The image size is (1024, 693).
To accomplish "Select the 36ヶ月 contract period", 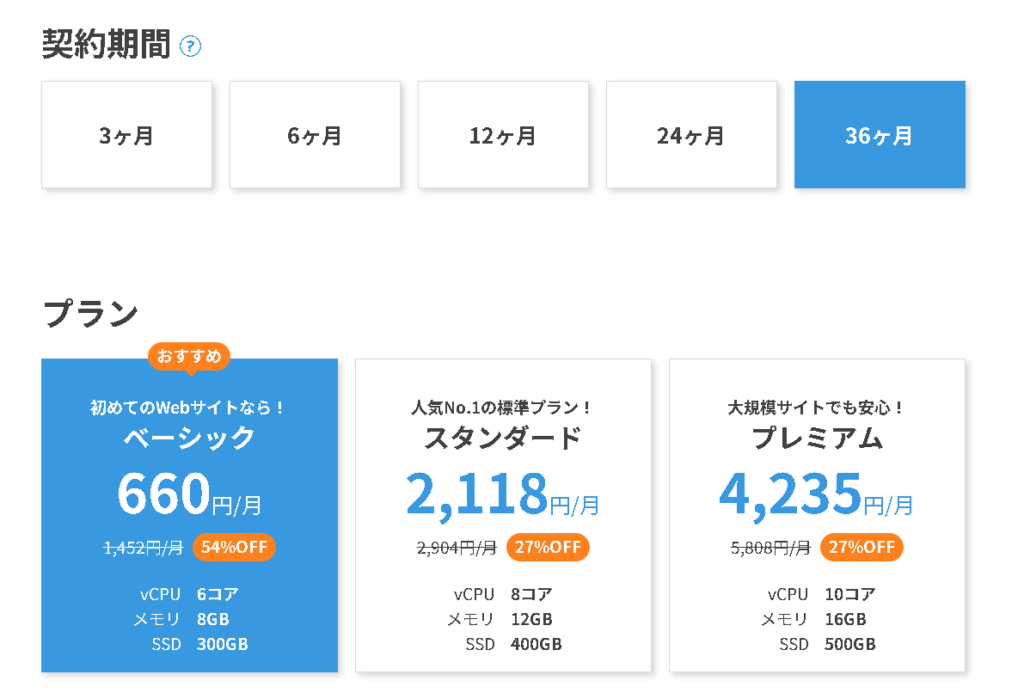I will [x=880, y=135].
